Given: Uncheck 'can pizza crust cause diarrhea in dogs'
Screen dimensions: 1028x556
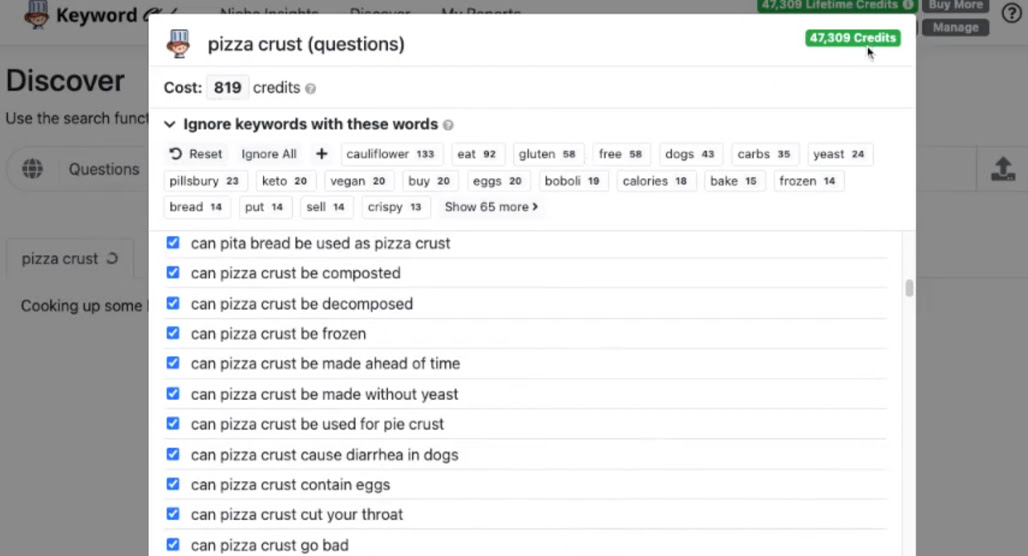Looking at the screenshot, I should [172, 454].
